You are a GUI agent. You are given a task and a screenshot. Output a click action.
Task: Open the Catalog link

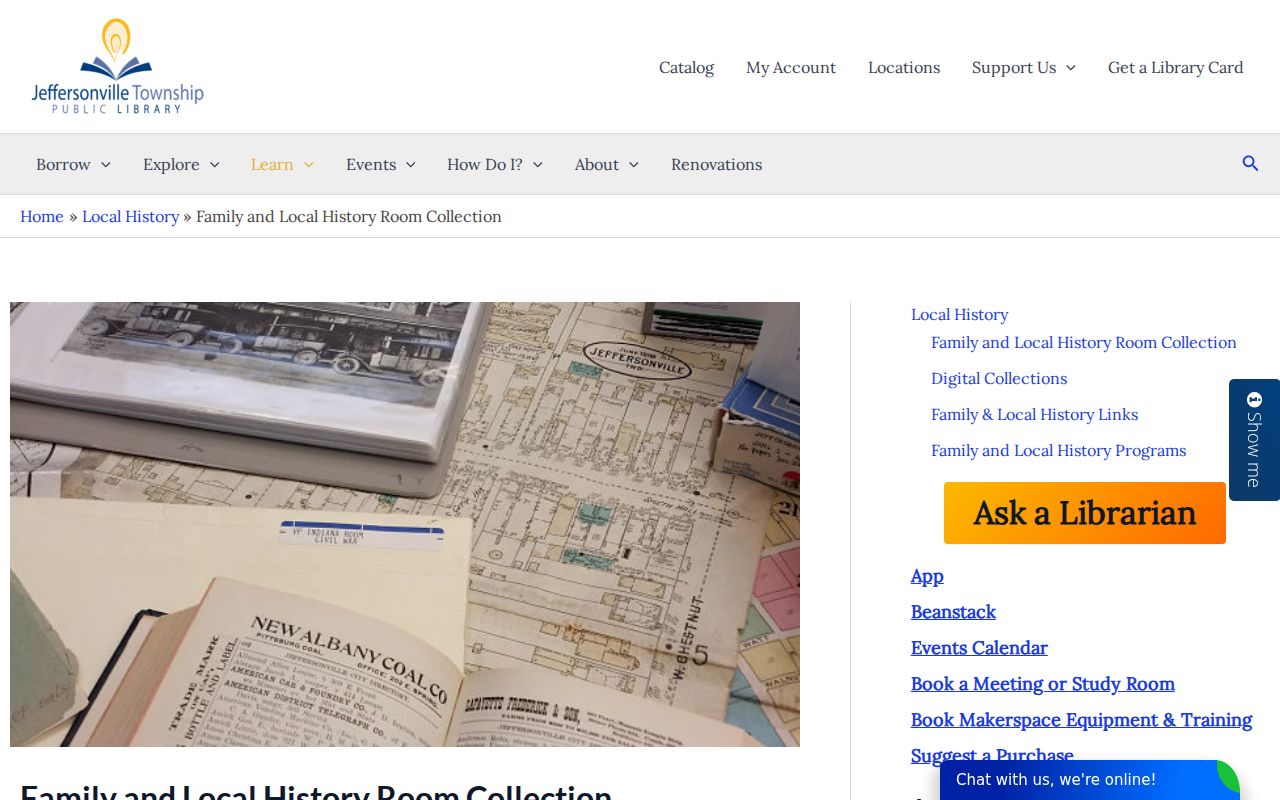click(x=686, y=67)
